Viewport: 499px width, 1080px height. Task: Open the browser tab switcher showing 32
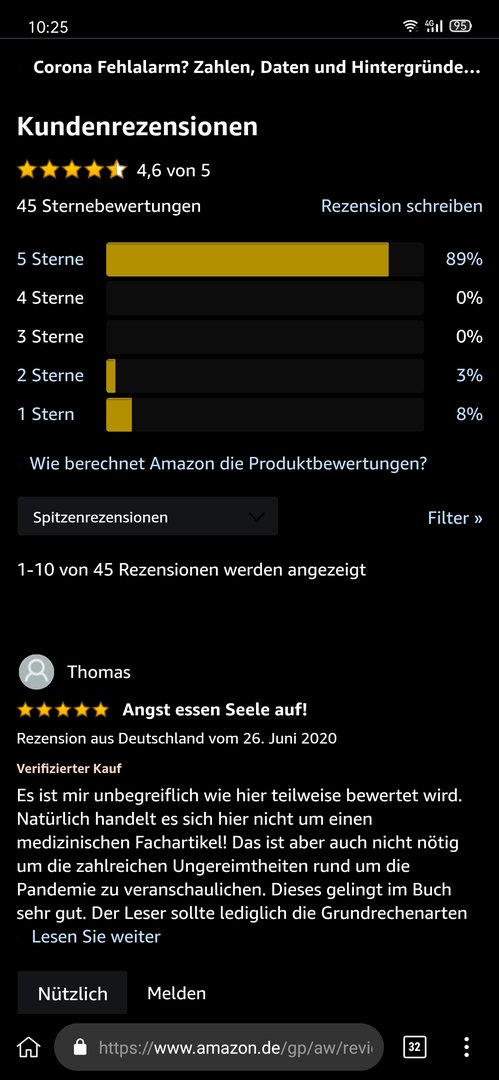(414, 1048)
